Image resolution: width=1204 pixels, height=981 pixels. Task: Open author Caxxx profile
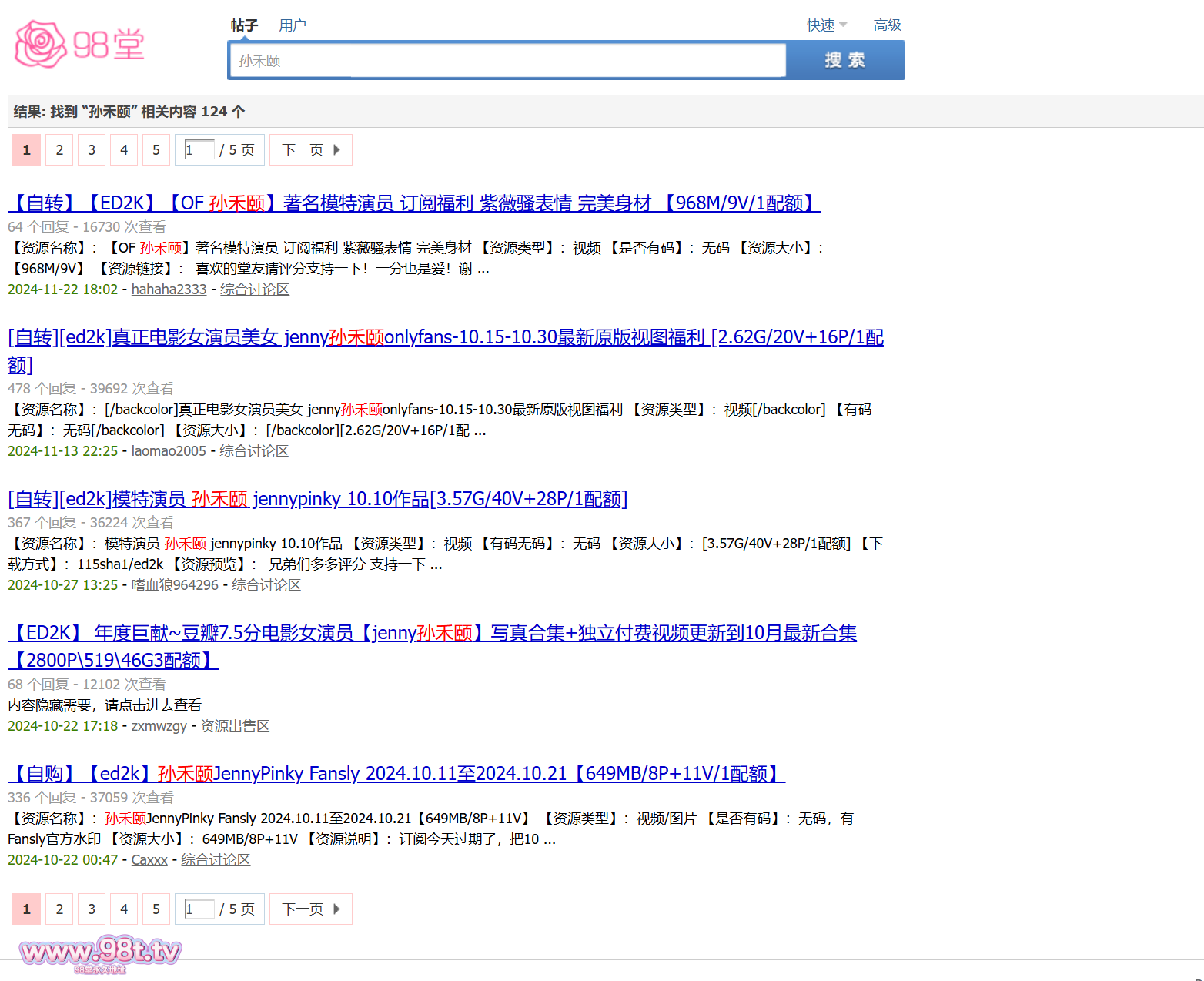149,860
